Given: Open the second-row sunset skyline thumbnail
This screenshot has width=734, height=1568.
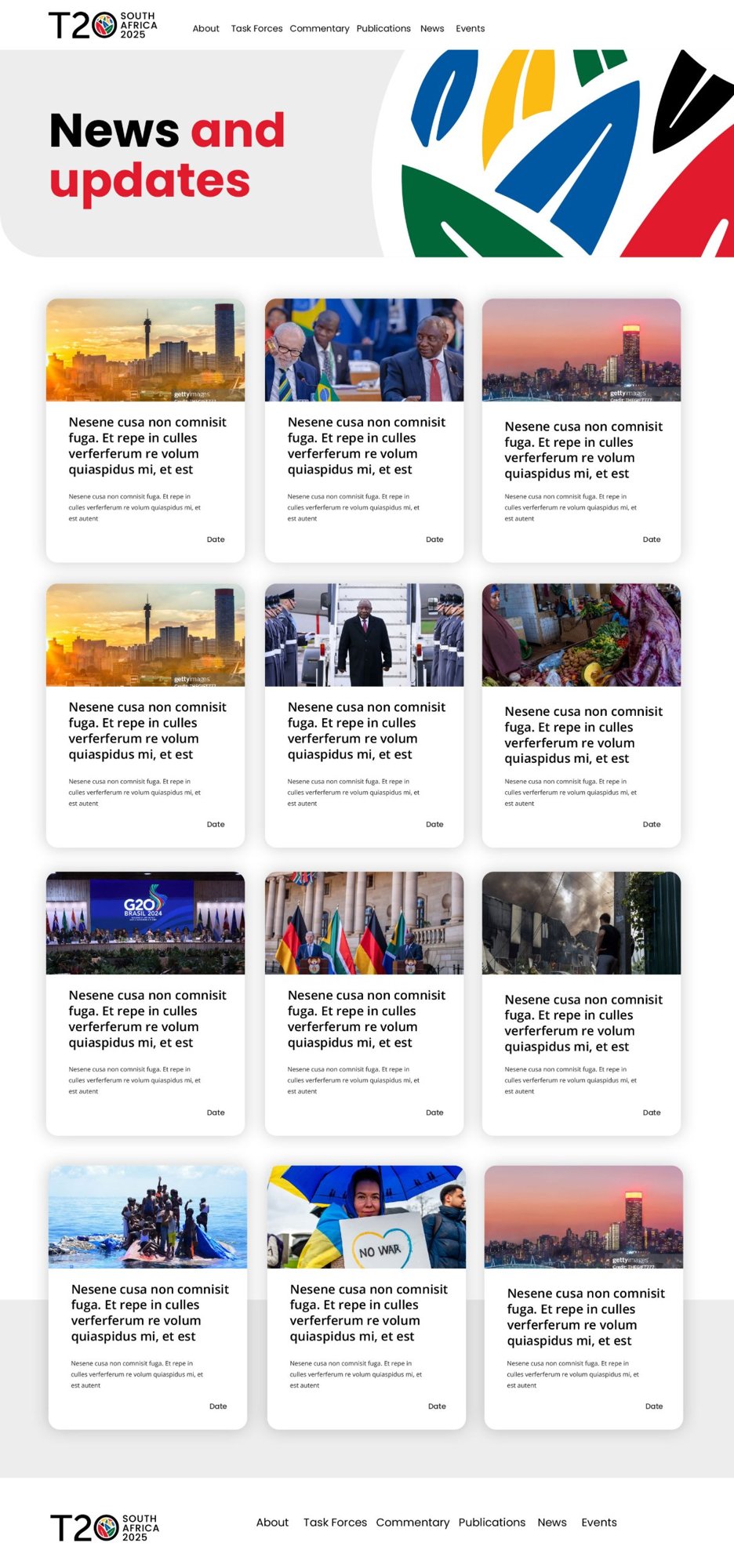Looking at the screenshot, I should coord(145,635).
